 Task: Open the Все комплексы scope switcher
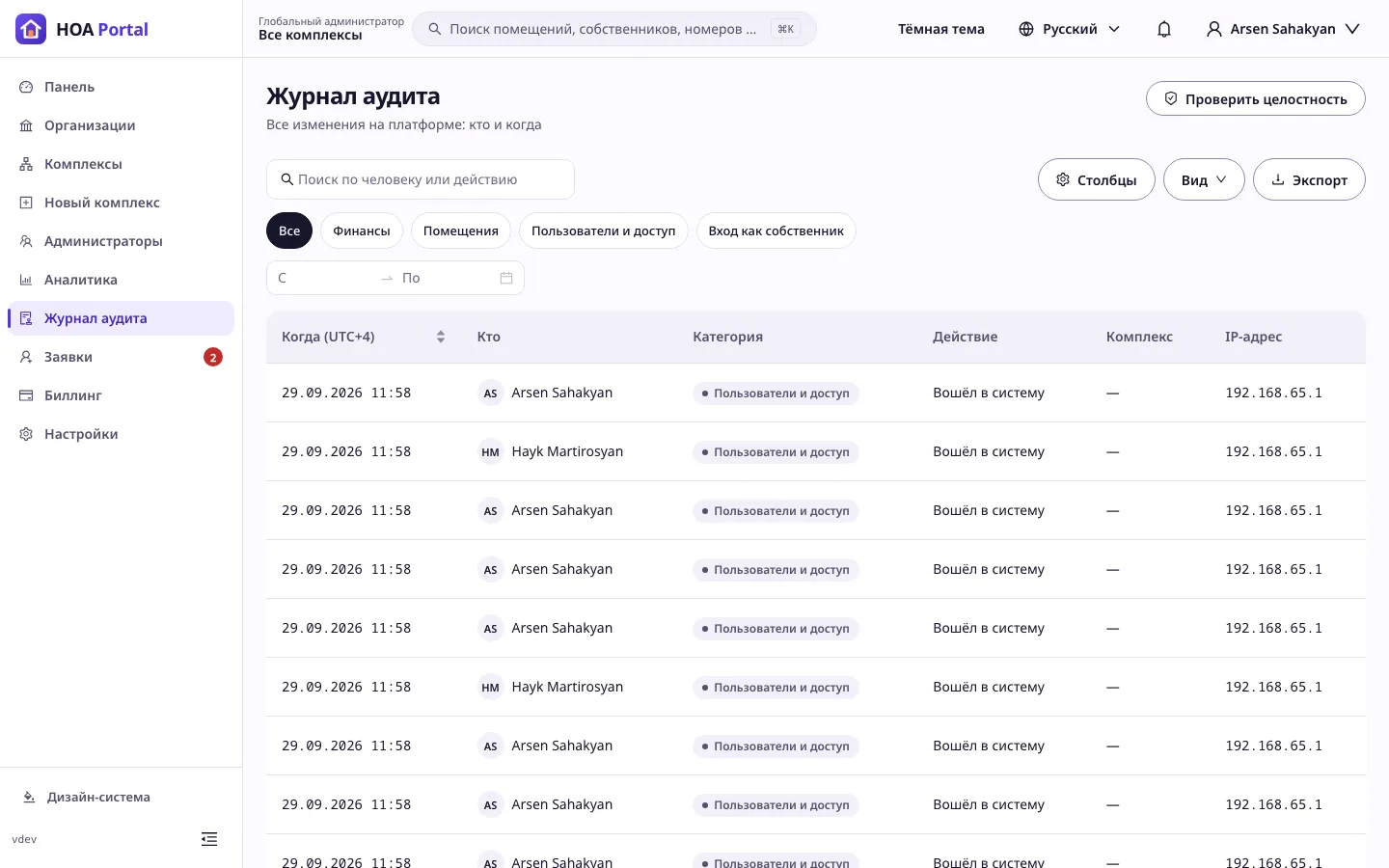(331, 29)
